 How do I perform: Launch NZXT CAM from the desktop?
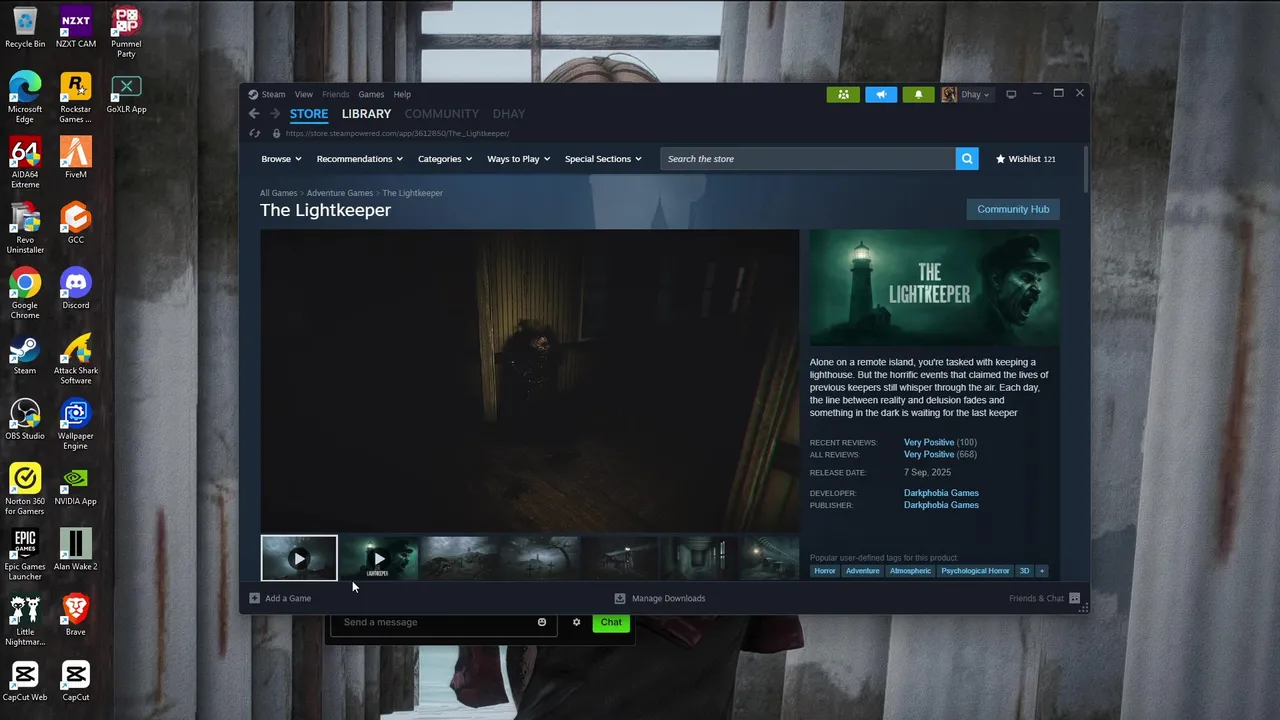click(x=76, y=27)
